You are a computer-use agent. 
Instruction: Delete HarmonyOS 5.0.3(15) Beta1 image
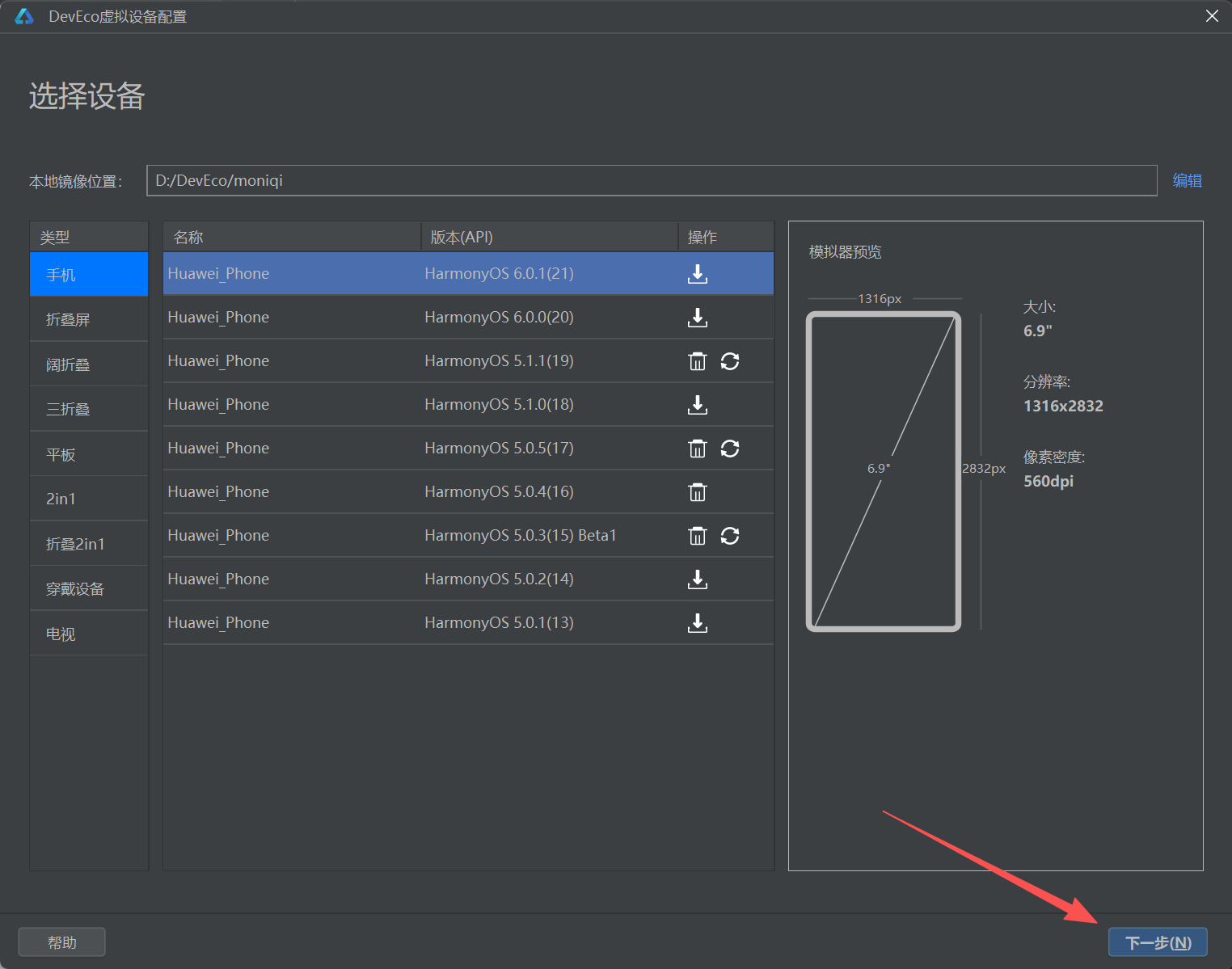click(x=698, y=536)
